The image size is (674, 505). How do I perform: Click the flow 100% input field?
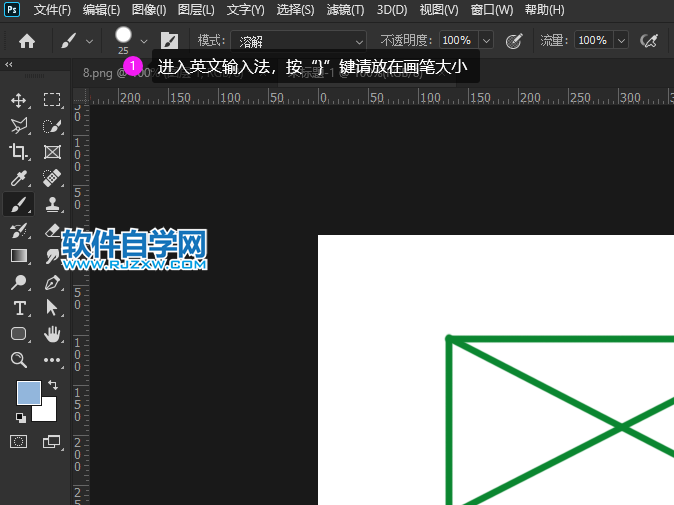[594, 41]
